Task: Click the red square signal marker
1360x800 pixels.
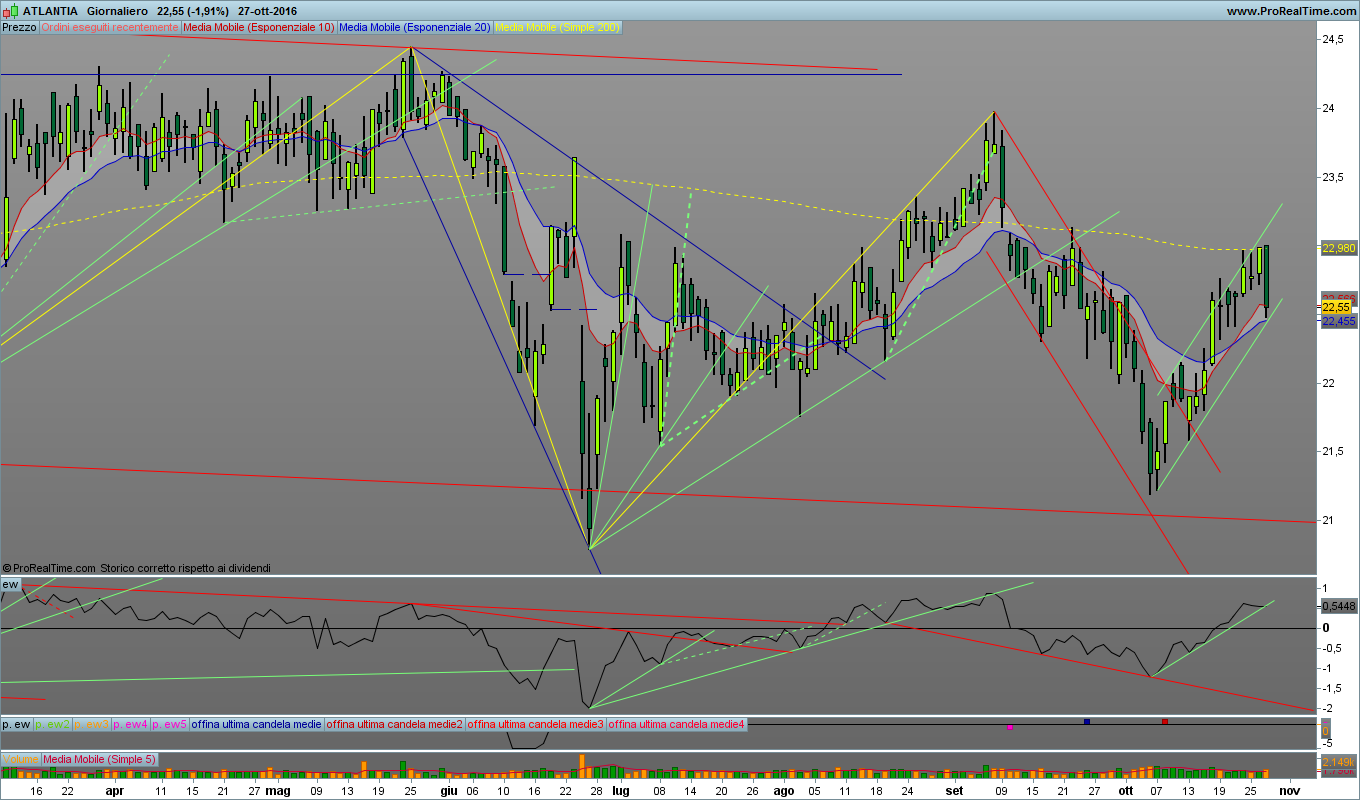Action: click(x=1164, y=721)
